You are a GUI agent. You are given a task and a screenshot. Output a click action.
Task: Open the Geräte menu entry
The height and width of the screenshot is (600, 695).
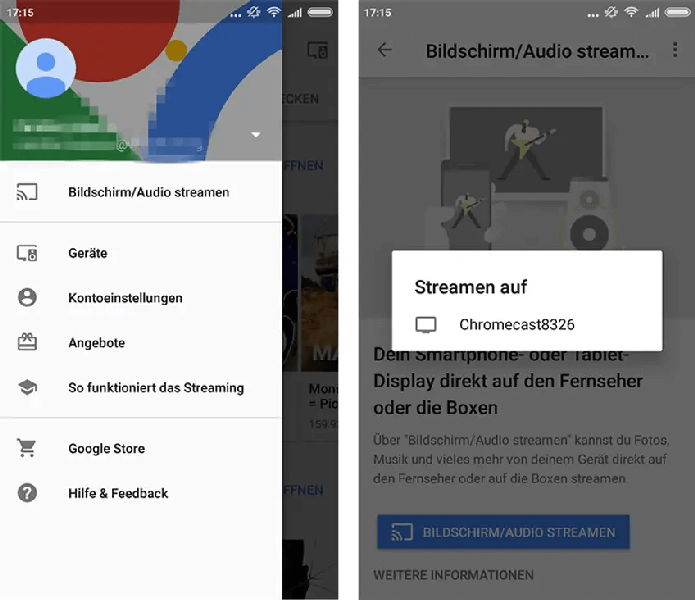tap(141, 253)
